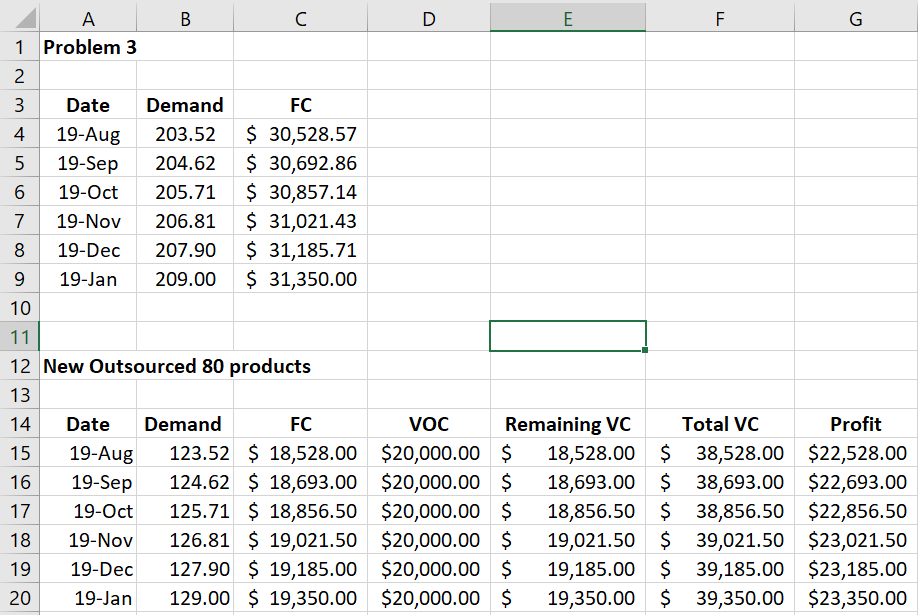Click demand value 205.71
The image size is (918, 615).
(185, 192)
